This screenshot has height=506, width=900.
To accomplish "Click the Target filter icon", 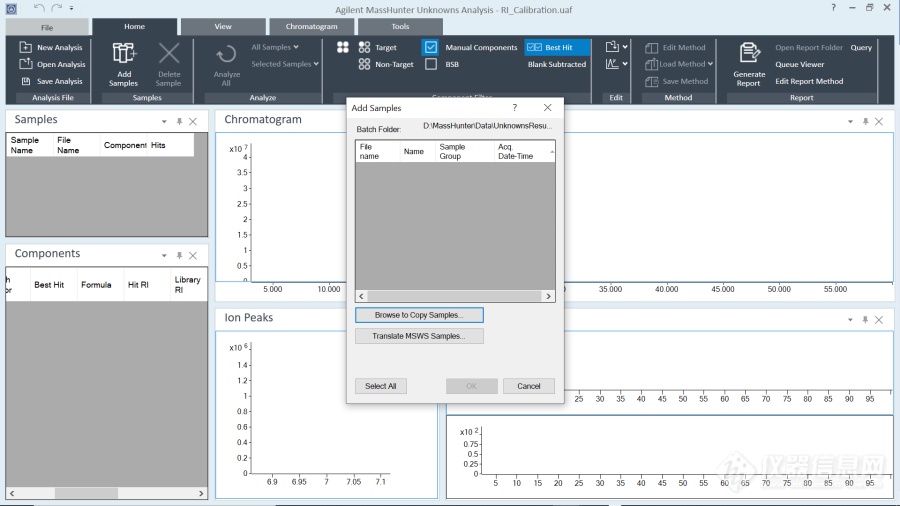I will [x=364, y=47].
